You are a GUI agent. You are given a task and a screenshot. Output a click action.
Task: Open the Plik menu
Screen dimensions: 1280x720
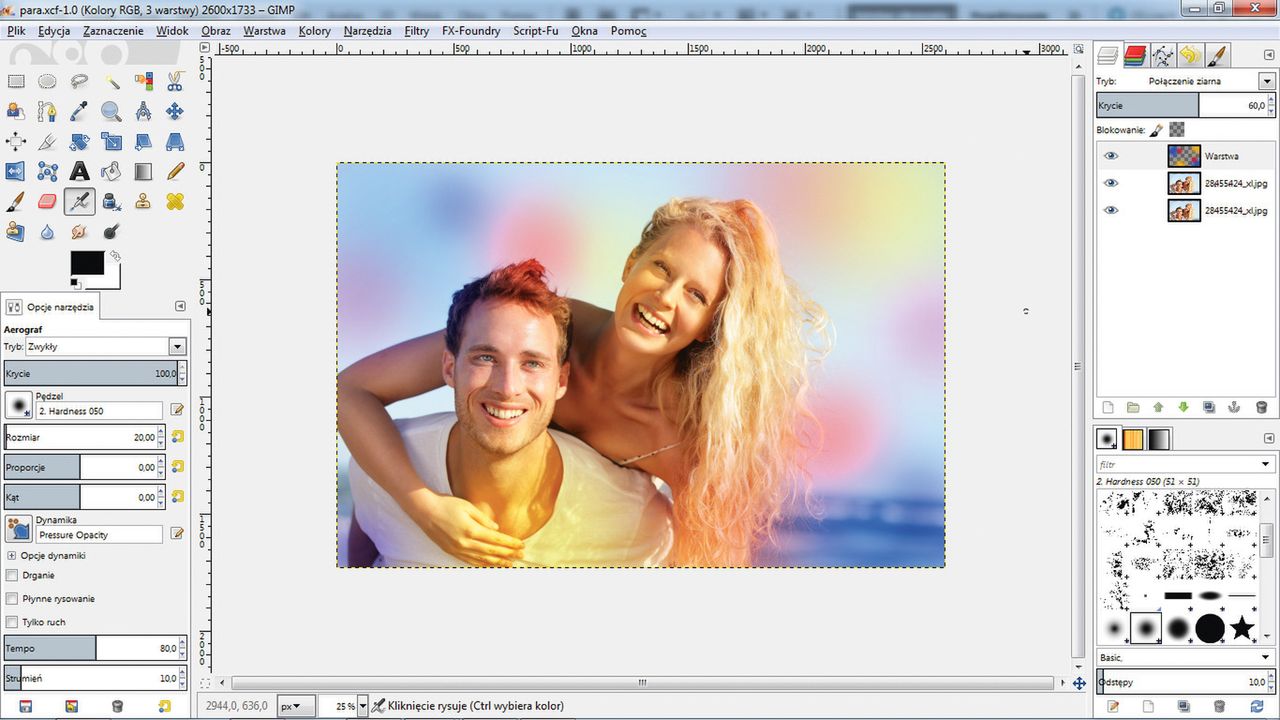pyautogui.click(x=16, y=31)
